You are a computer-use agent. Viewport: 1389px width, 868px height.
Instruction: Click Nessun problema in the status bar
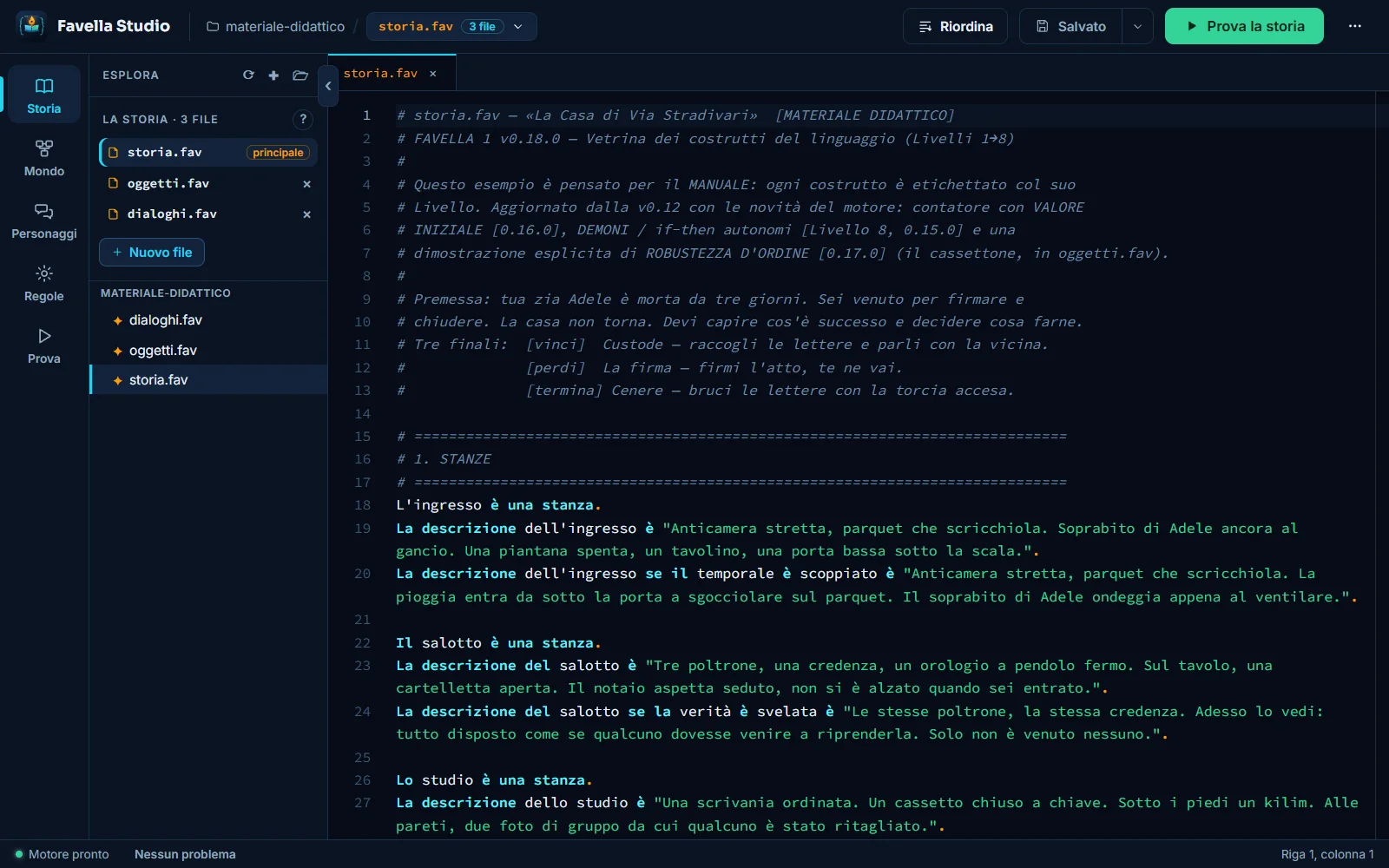click(x=185, y=854)
